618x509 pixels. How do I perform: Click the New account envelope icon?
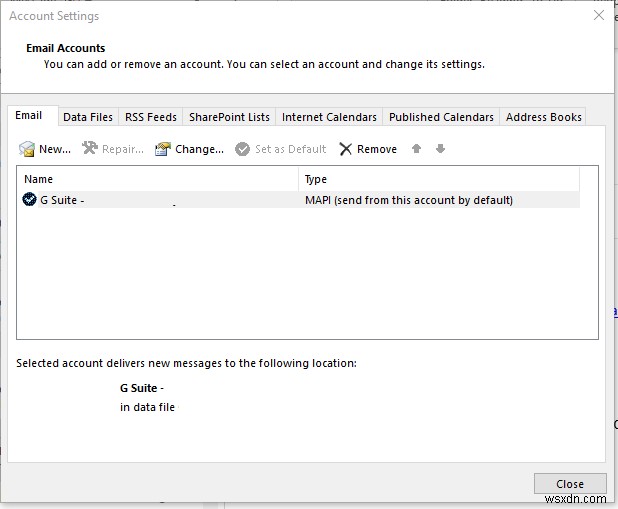[x=27, y=149]
